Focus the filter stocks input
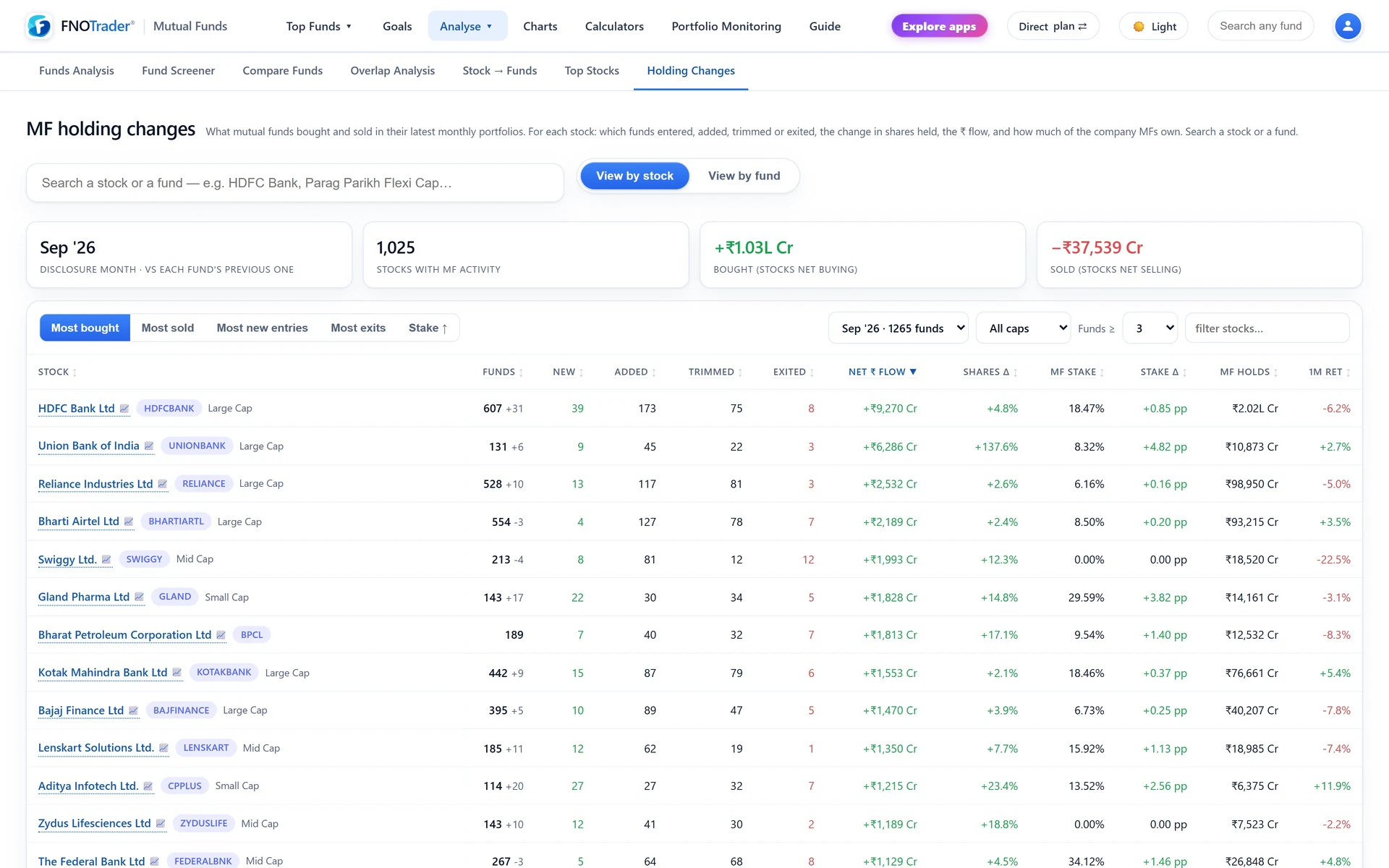This screenshot has width=1389, height=868. click(x=1267, y=328)
